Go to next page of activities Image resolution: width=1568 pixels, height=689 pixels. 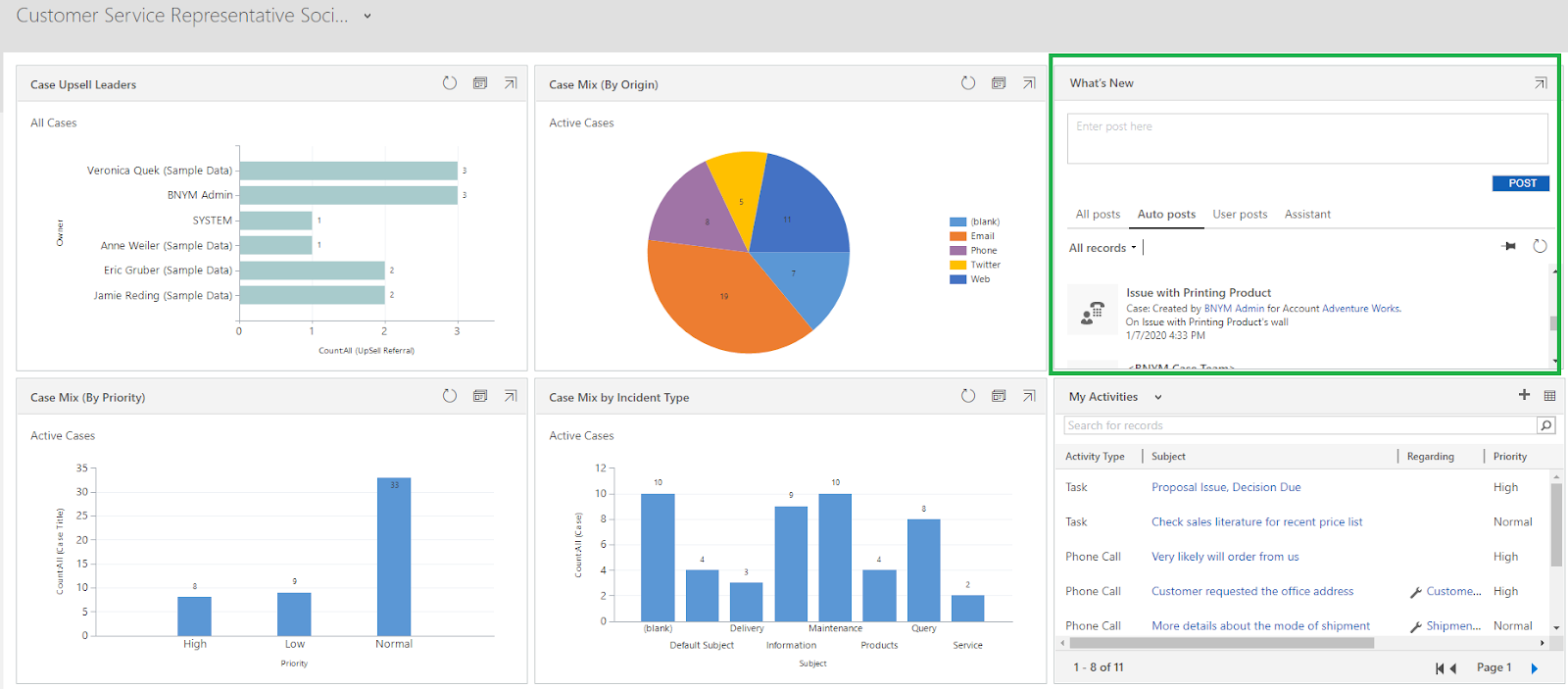1535,668
